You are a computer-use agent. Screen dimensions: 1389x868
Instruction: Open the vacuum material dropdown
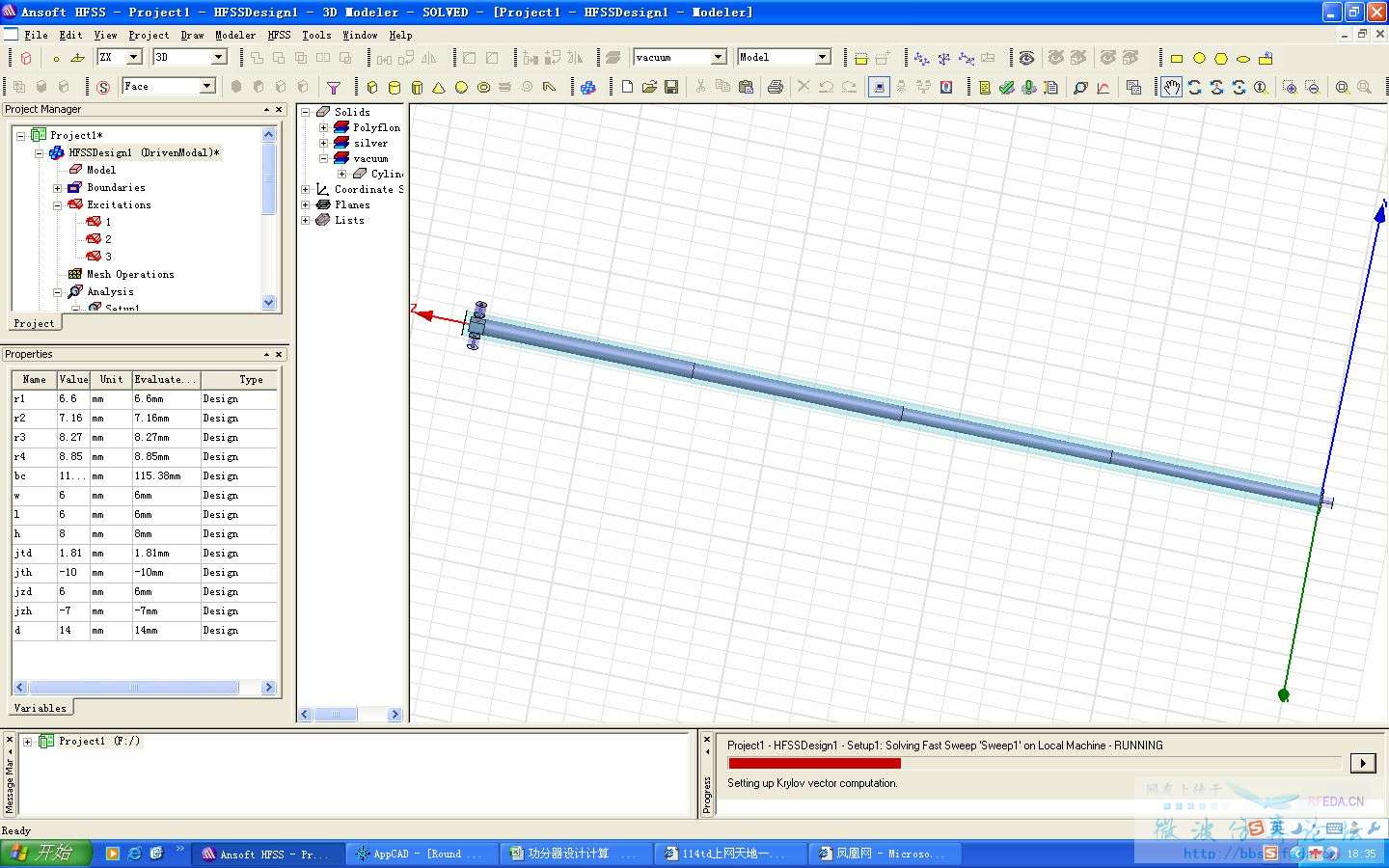point(718,57)
